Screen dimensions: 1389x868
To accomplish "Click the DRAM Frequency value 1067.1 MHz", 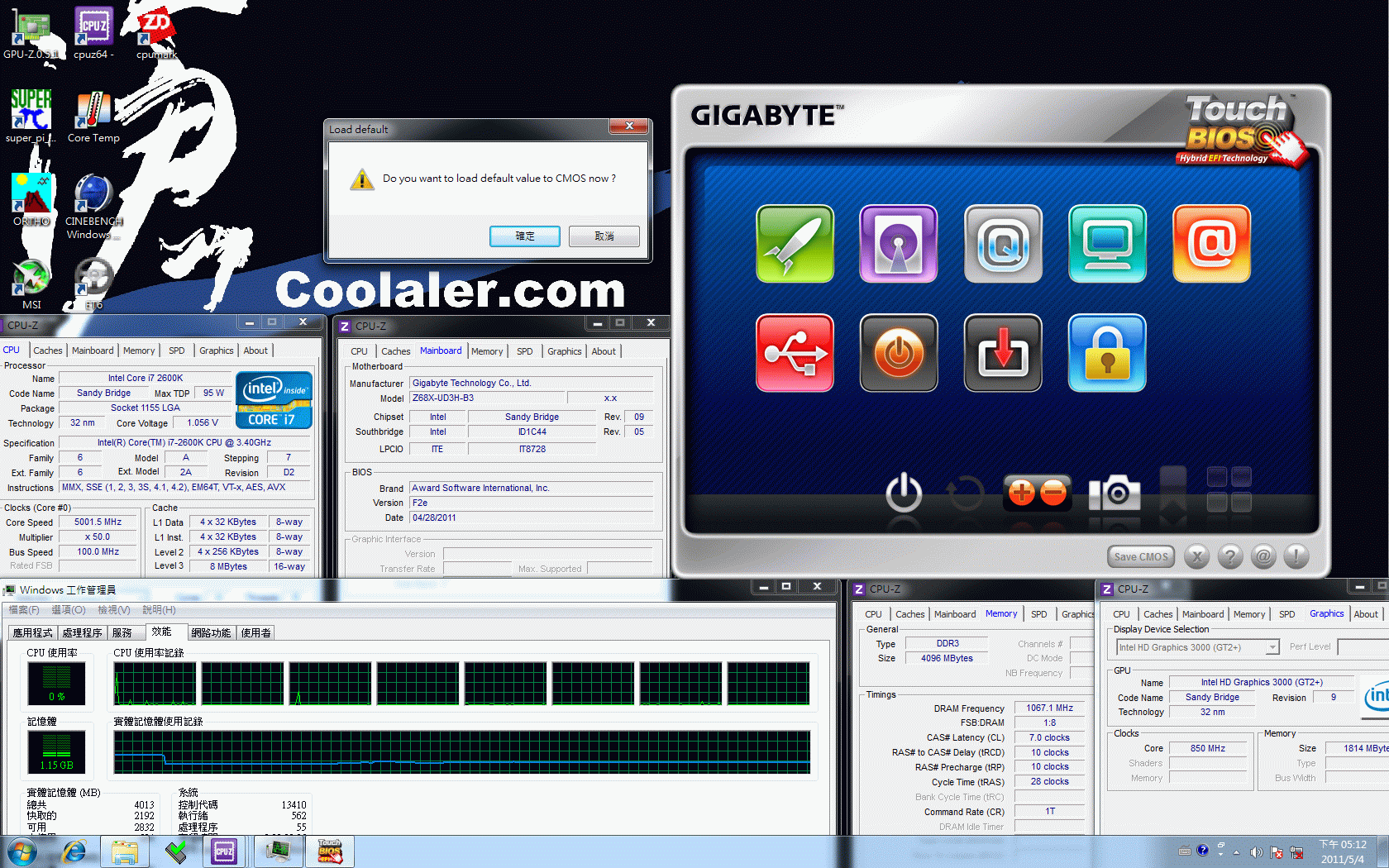I will click(1050, 708).
